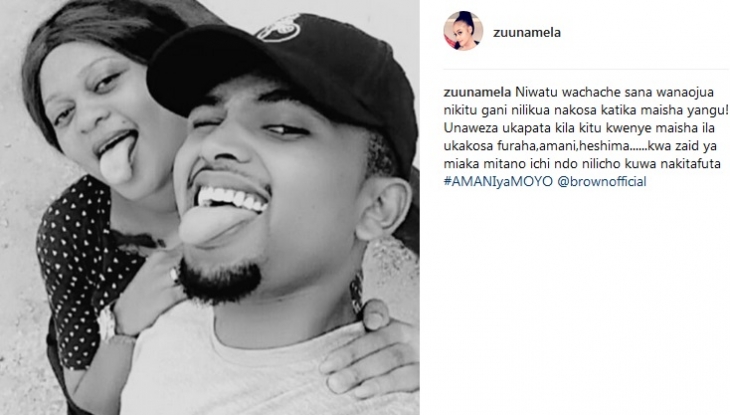Click the caption line starting "Unaweza ukapata"
This screenshot has width=730, height=415.
(x=581, y=128)
